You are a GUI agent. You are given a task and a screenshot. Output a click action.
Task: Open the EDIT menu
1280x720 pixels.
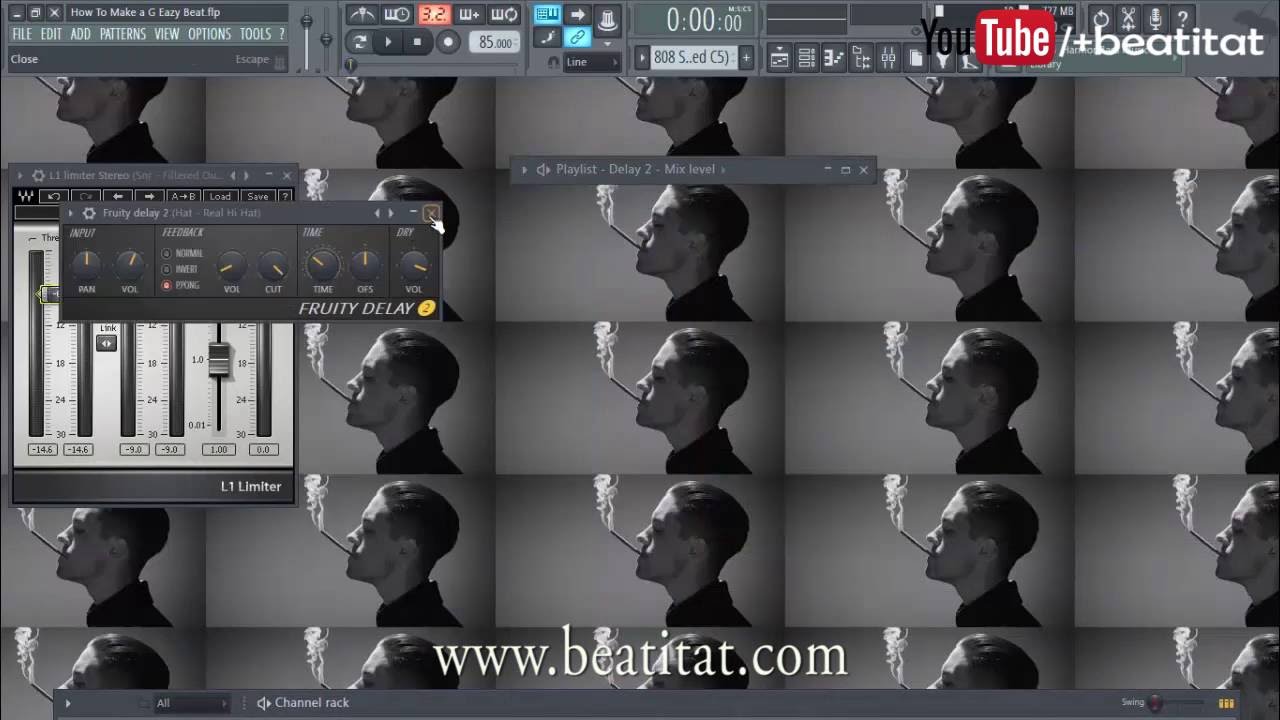pyautogui.click(x=51, y=34)
